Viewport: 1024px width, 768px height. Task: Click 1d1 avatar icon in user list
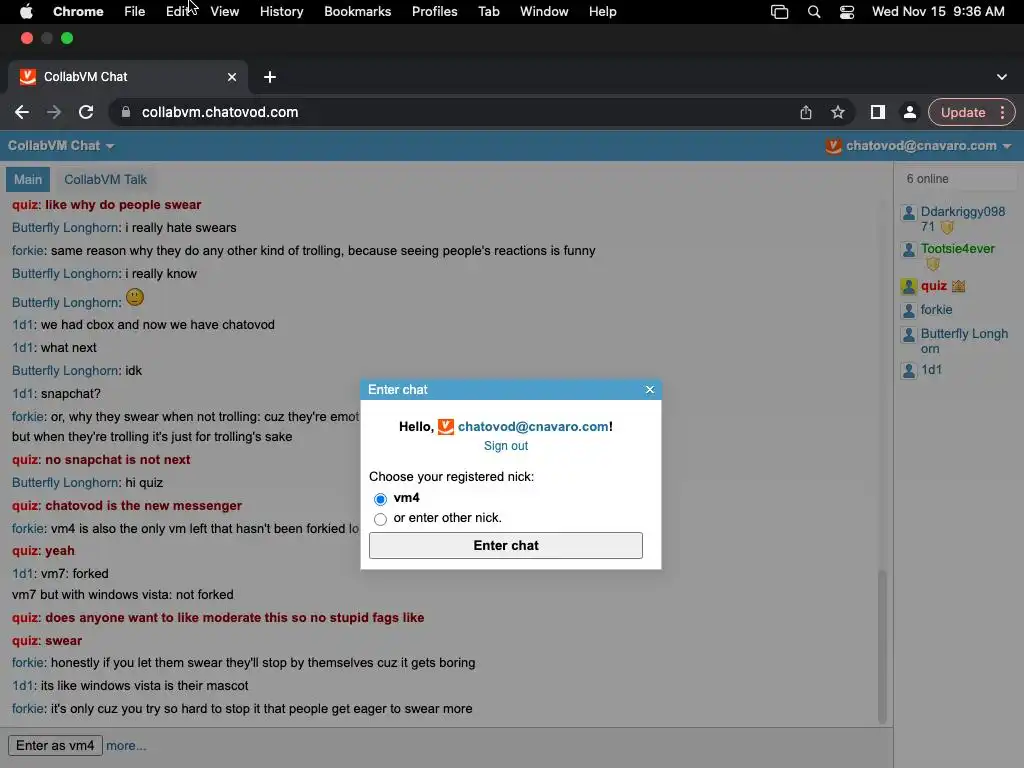pos(908,371)
